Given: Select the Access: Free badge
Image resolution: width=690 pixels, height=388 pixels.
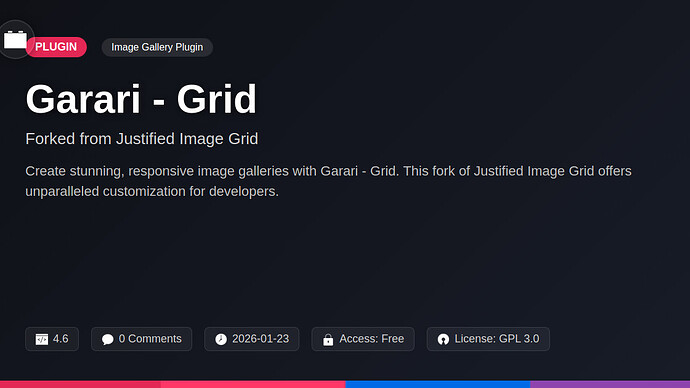Looking at the screenshot, I should (363, 339).
